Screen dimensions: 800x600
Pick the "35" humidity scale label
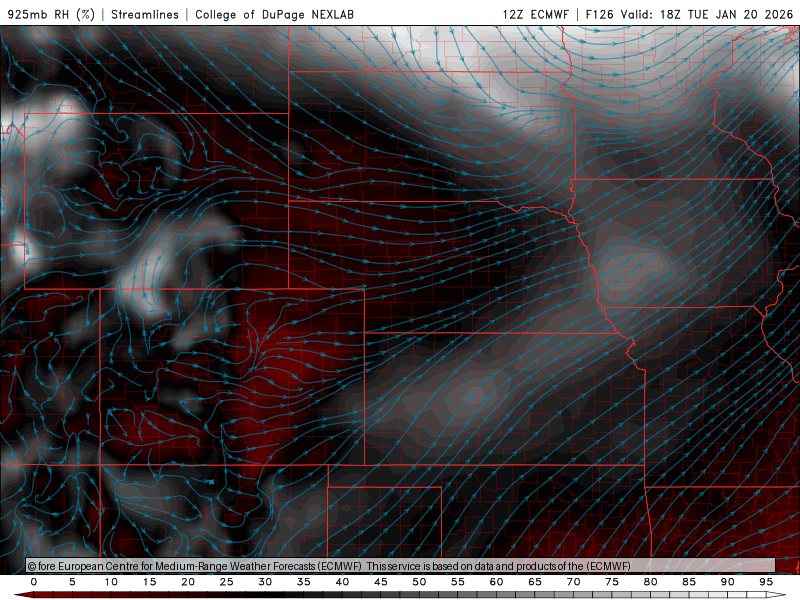(x=304, y=582)
